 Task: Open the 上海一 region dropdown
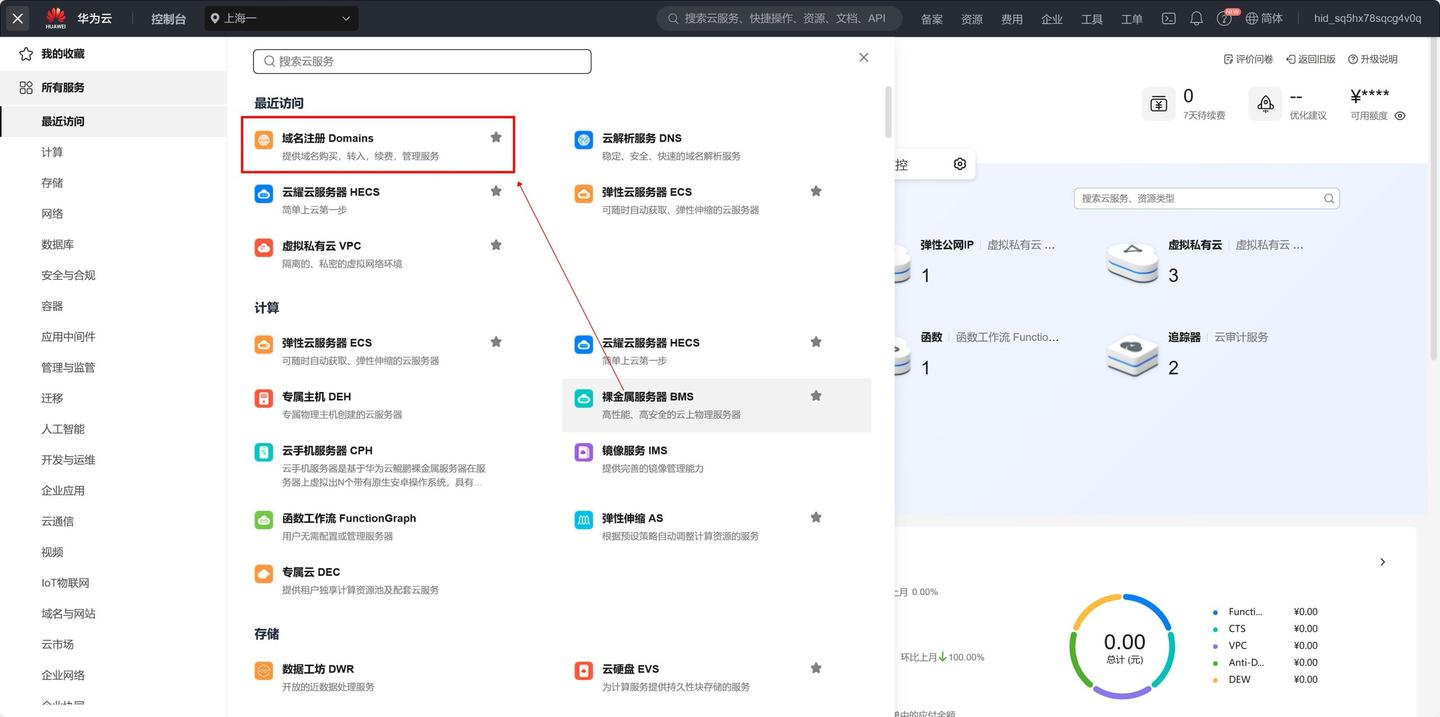coord(281,18)
